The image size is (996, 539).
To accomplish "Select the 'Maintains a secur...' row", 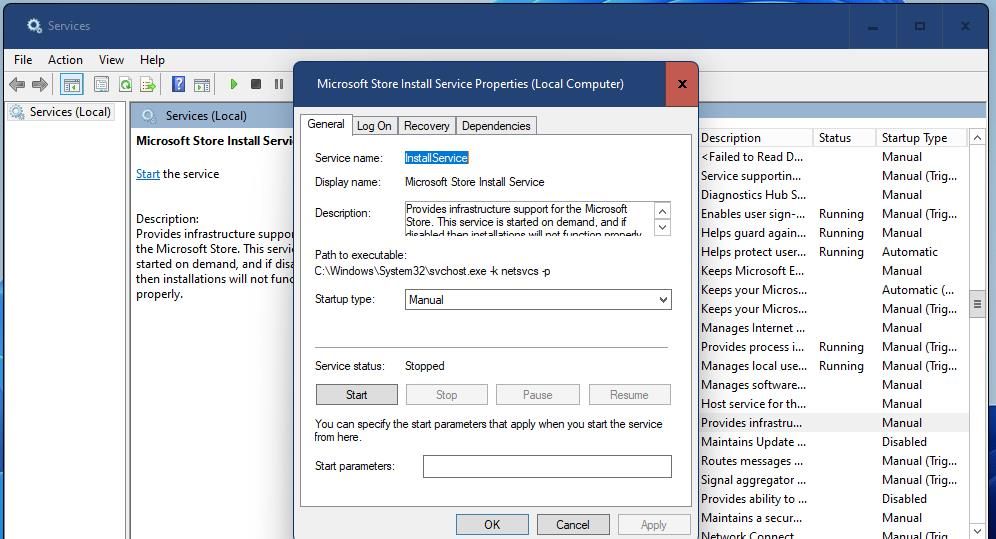I will [833, 518].
